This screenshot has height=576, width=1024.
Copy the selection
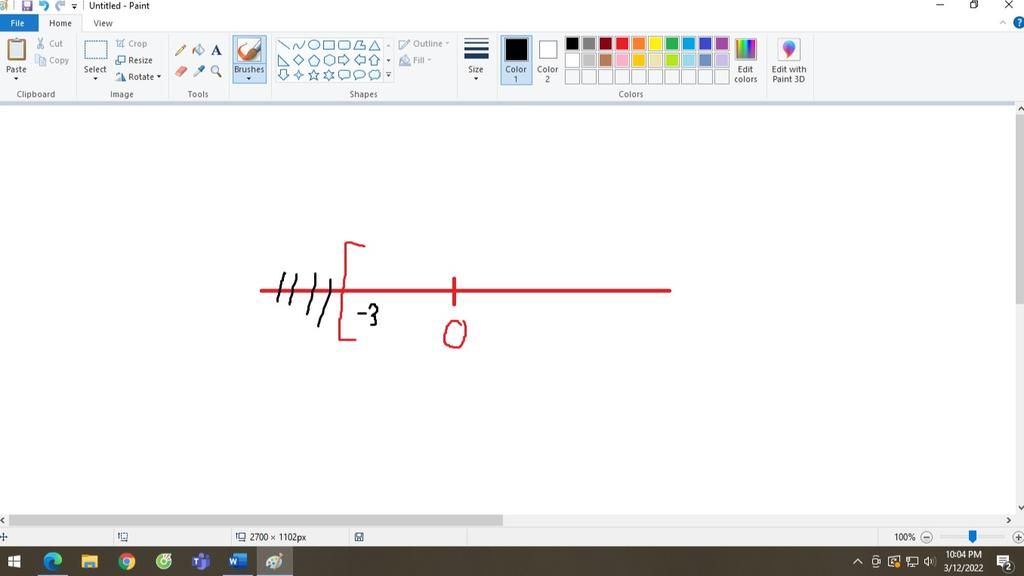(x=52, y=60)
